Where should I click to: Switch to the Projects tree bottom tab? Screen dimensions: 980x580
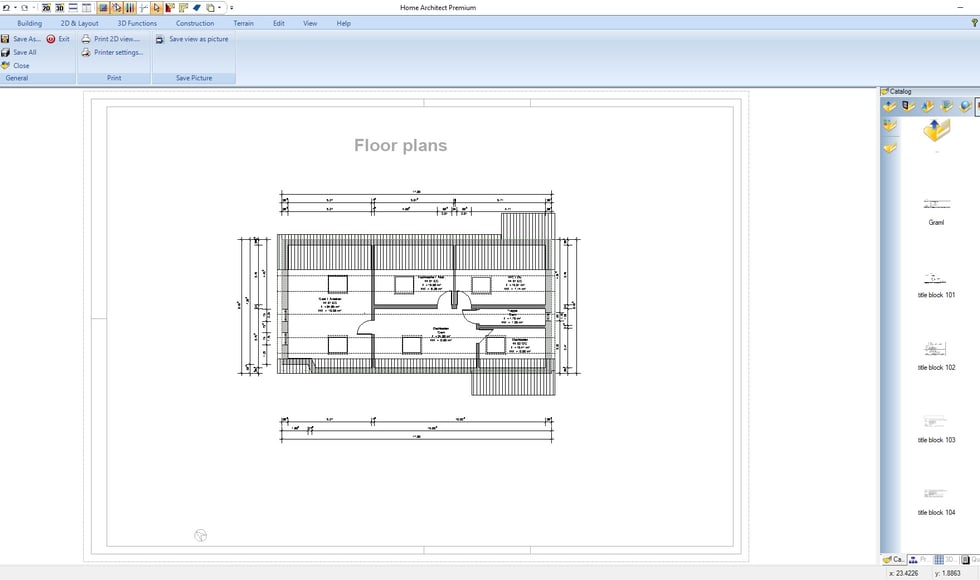point(919,559)
